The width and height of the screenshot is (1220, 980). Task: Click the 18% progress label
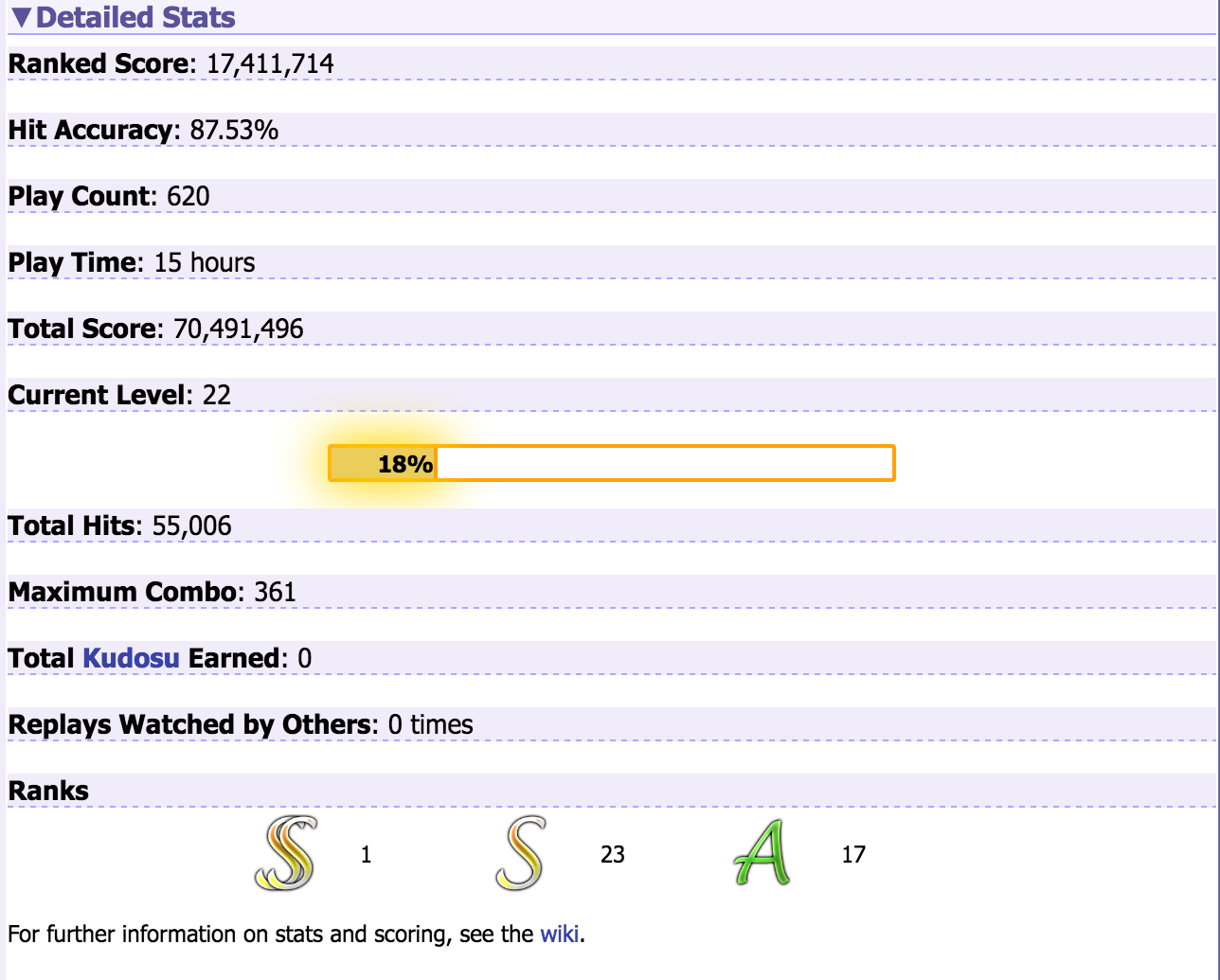coord(404,464)
